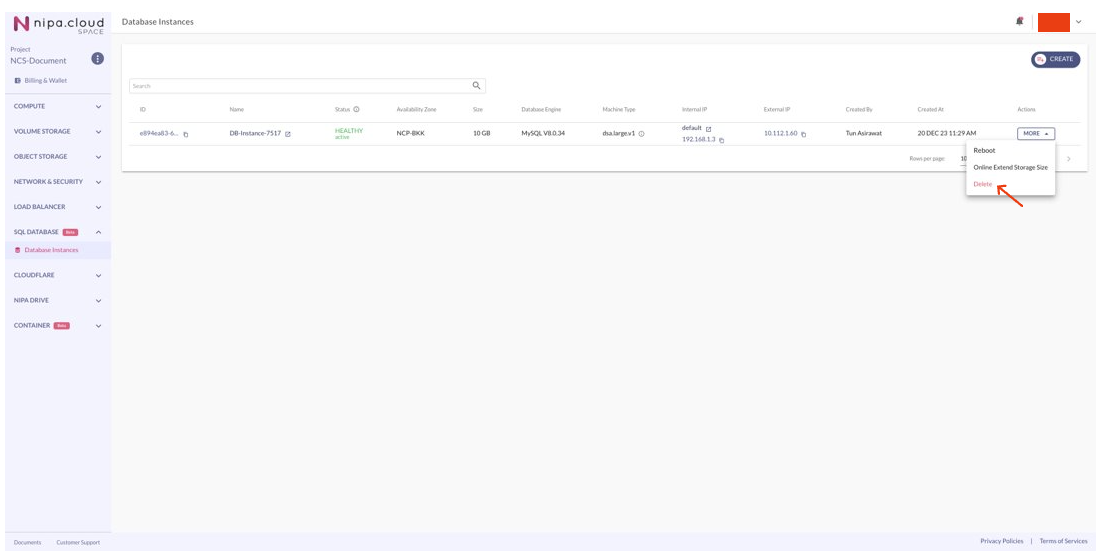Click the search magnifier icon
The height and width of the screenshot is (559, 1101).
point(477,86)
